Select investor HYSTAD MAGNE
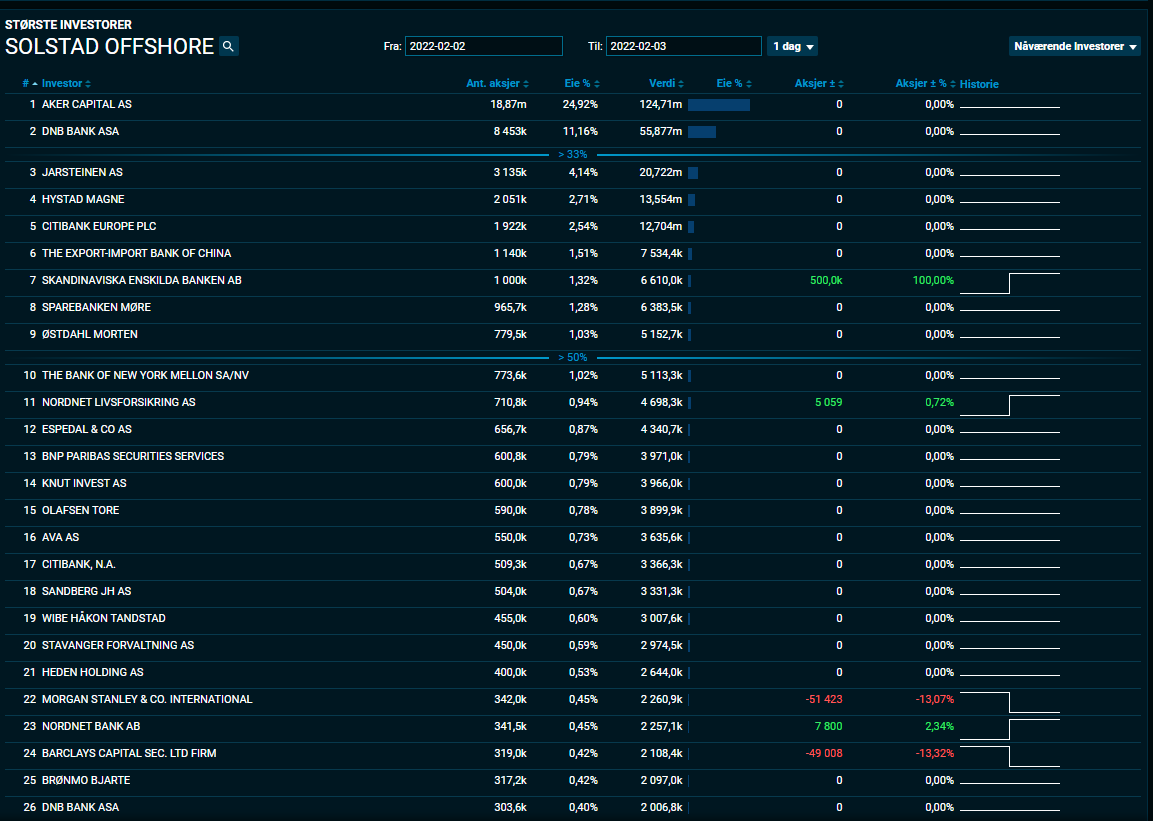The image size is (1153, 821). pos(83,200)
